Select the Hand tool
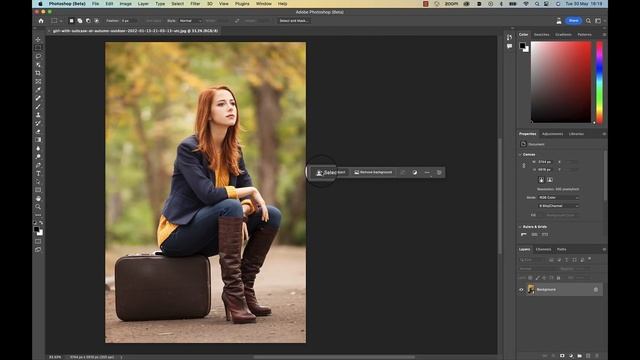 38,198
